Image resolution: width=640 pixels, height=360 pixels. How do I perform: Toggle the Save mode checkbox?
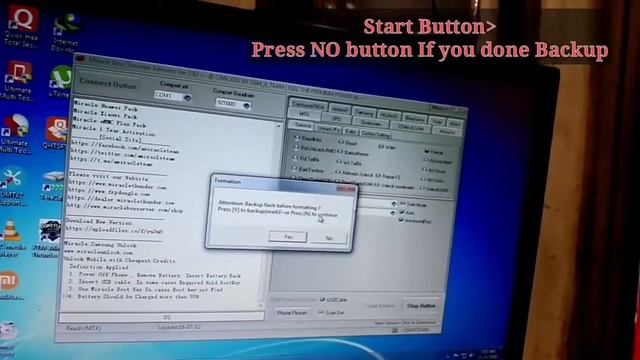coord(412,204)
